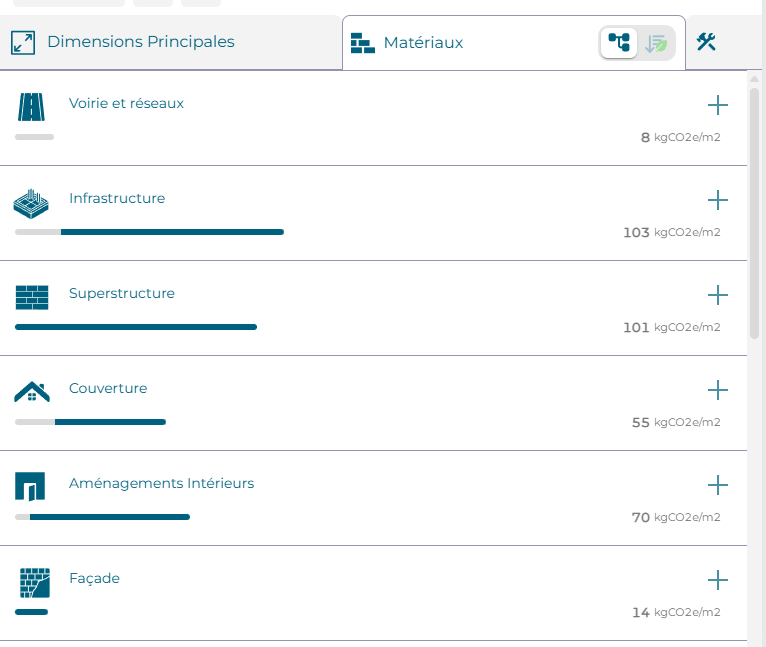Expand the Couverture section with plus

(x=717, y=390)
